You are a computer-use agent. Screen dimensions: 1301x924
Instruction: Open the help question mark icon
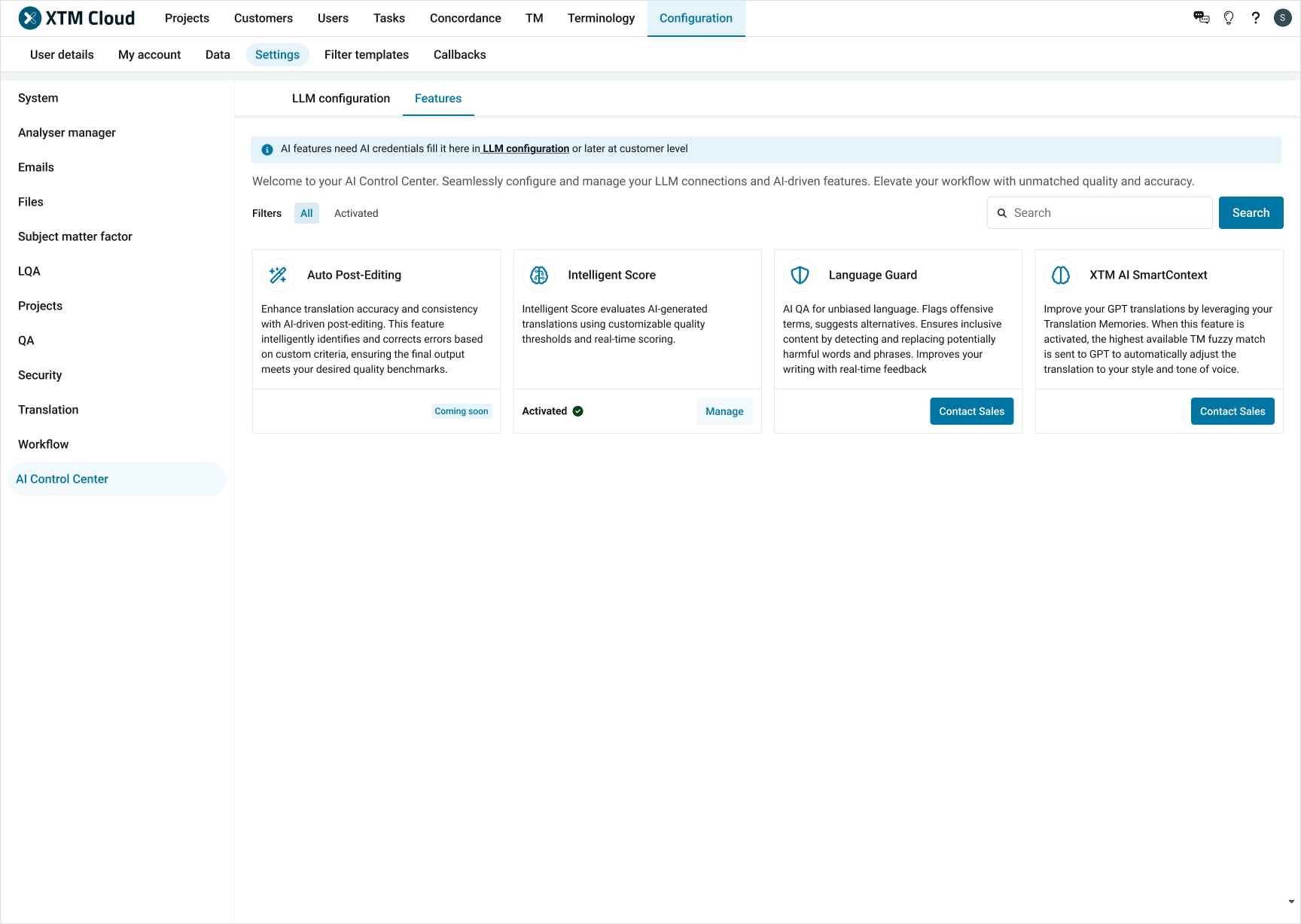pos(1255,17)
